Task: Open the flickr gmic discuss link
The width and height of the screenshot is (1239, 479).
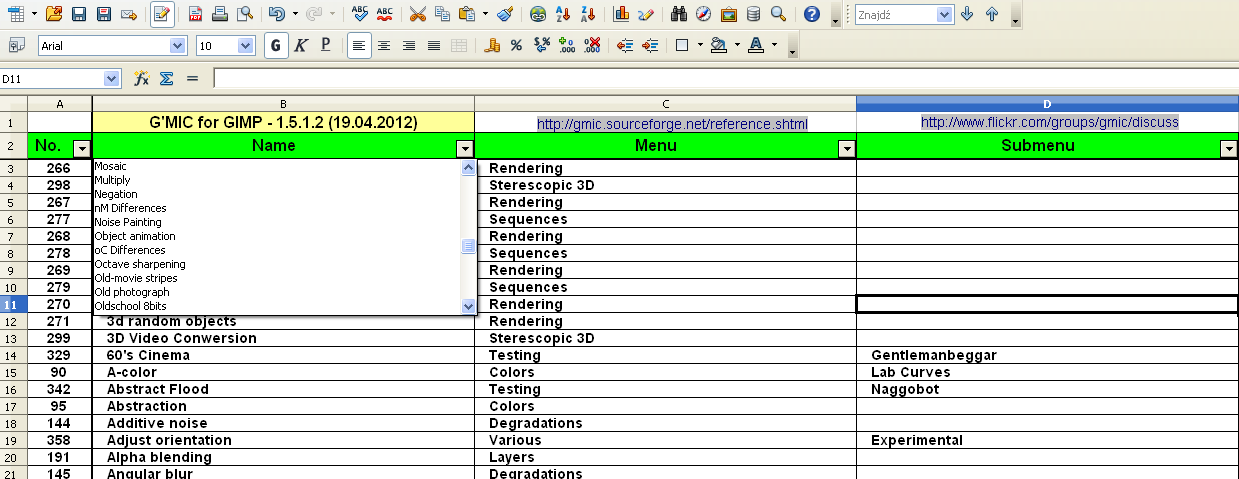Action: click(x=1050, y=122)
